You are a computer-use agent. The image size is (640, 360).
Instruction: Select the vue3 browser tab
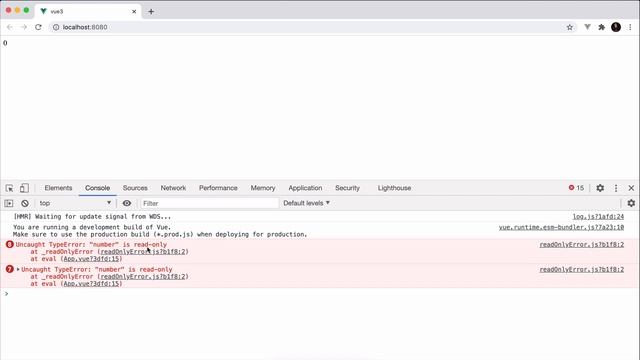coord(88,11)
